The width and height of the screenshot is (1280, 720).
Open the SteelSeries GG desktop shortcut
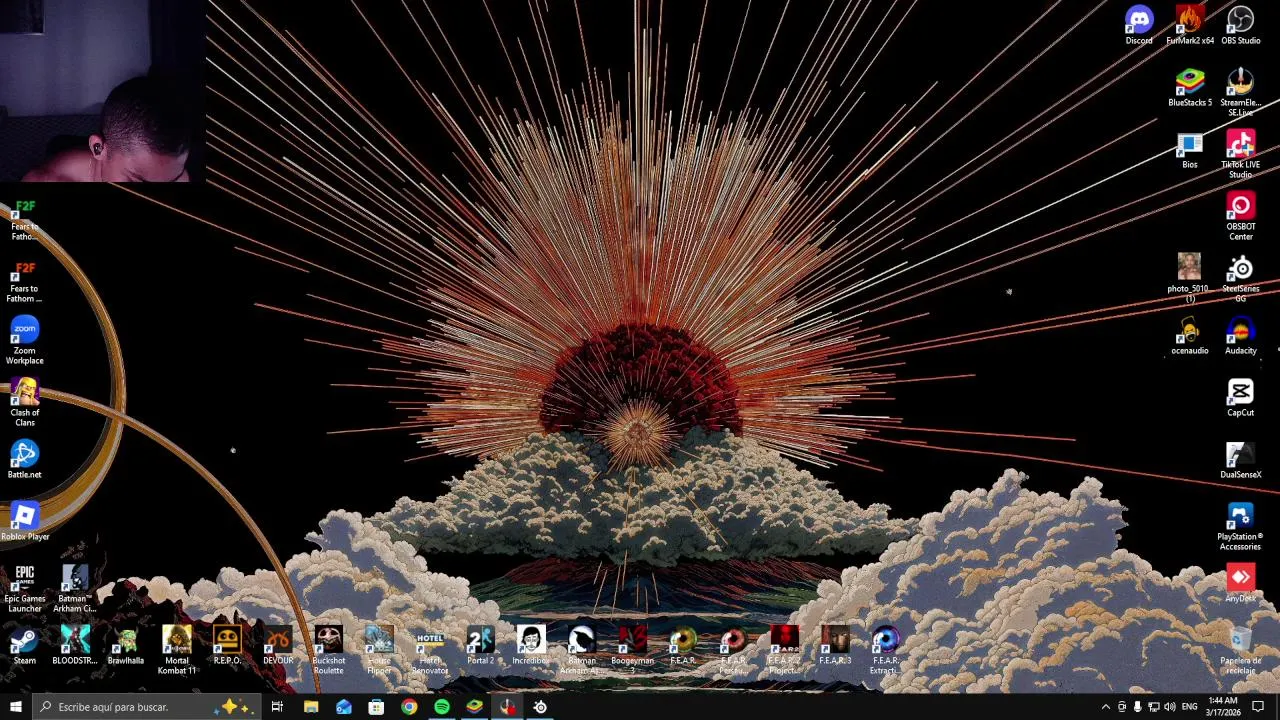pos(1240,279)
